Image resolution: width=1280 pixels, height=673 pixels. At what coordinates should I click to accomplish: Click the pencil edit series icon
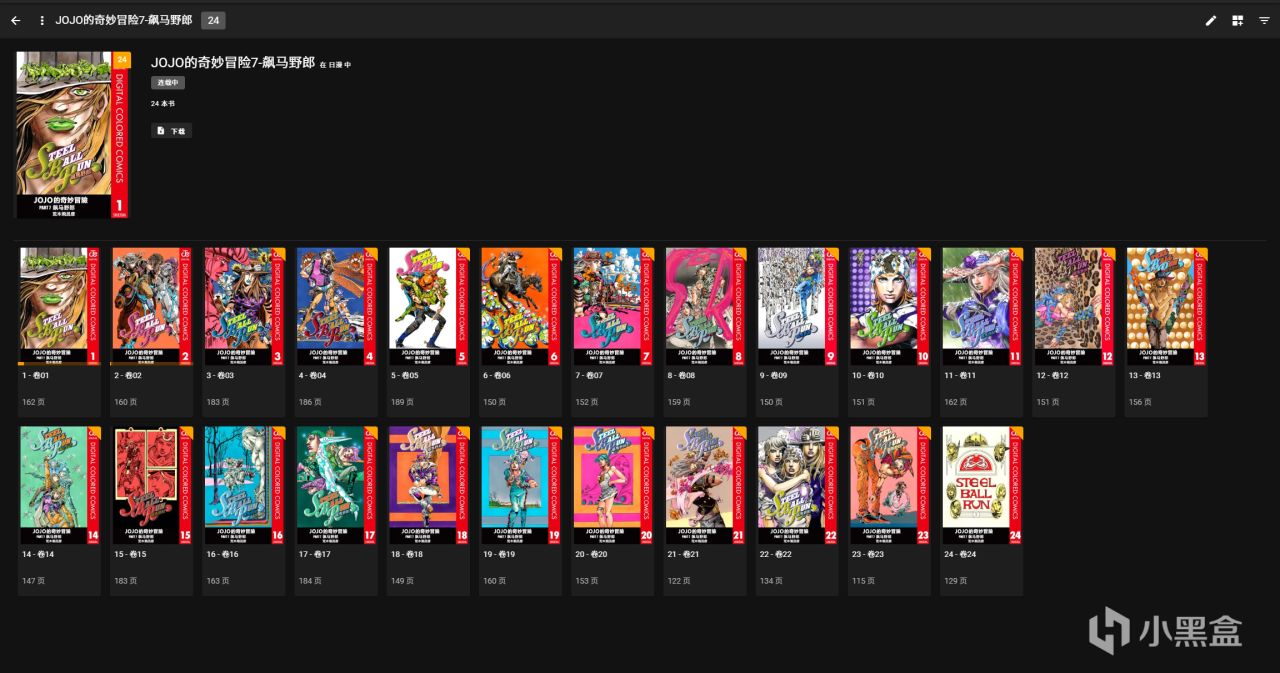(x=1211, y=20)
